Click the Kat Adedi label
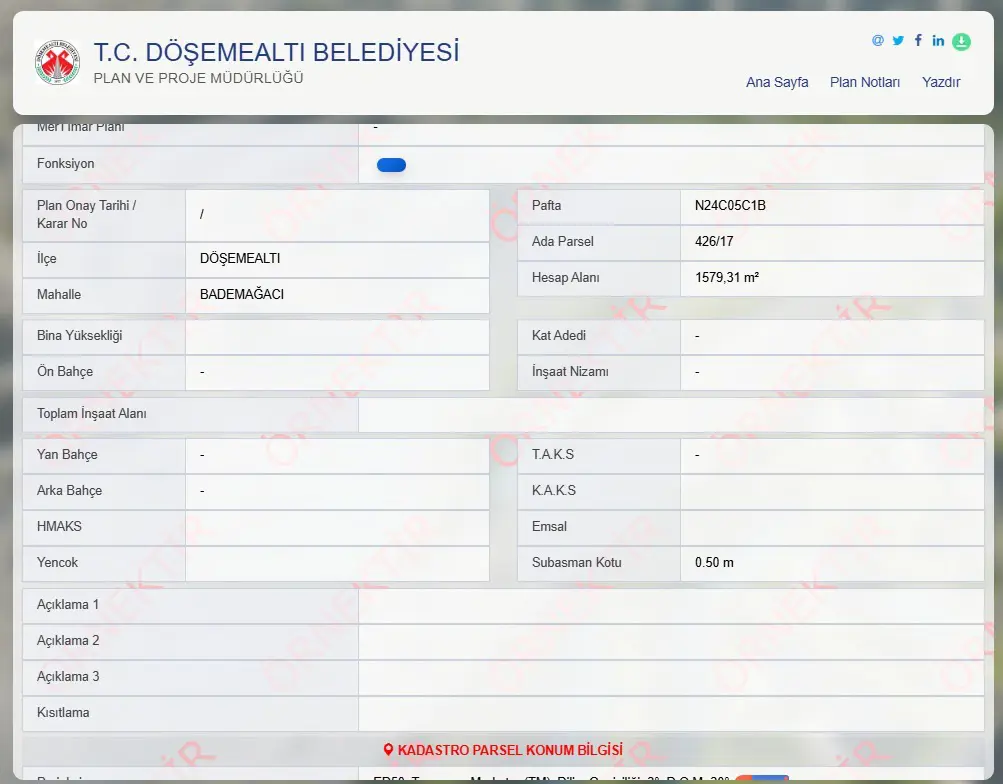Viewport: 1003px width, 784px height. tap(558, 335)
